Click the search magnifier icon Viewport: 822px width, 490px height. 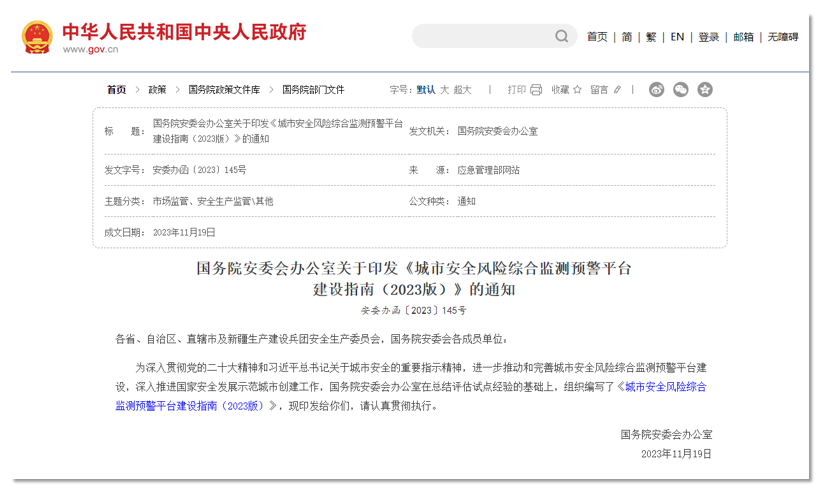[562, 37]
